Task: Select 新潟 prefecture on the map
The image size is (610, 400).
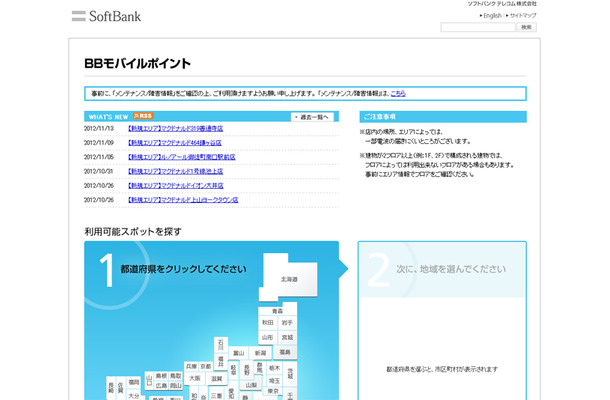Action: click(260, 353)
